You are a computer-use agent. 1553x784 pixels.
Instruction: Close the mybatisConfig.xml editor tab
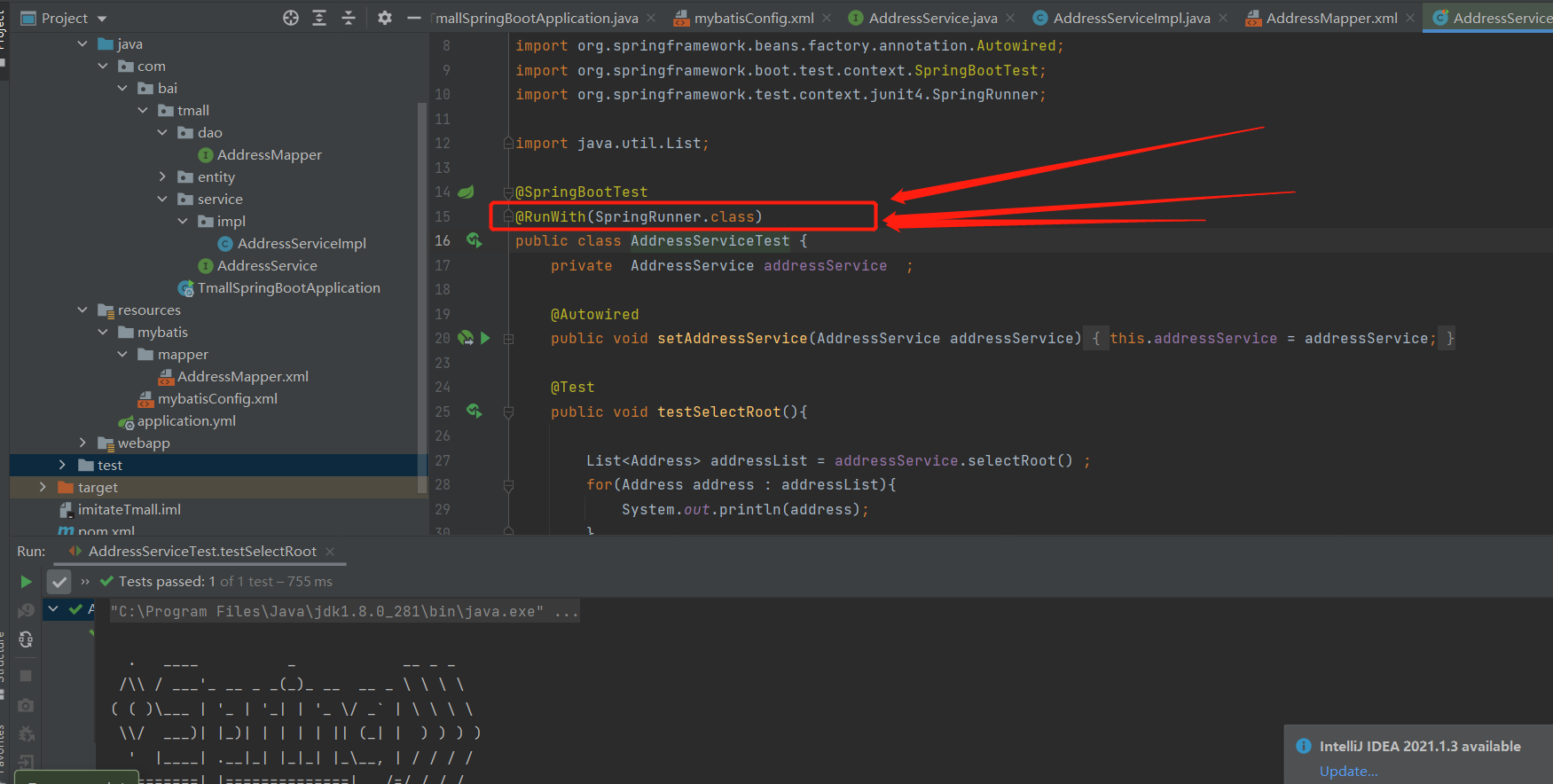click(x=827, y=18)
